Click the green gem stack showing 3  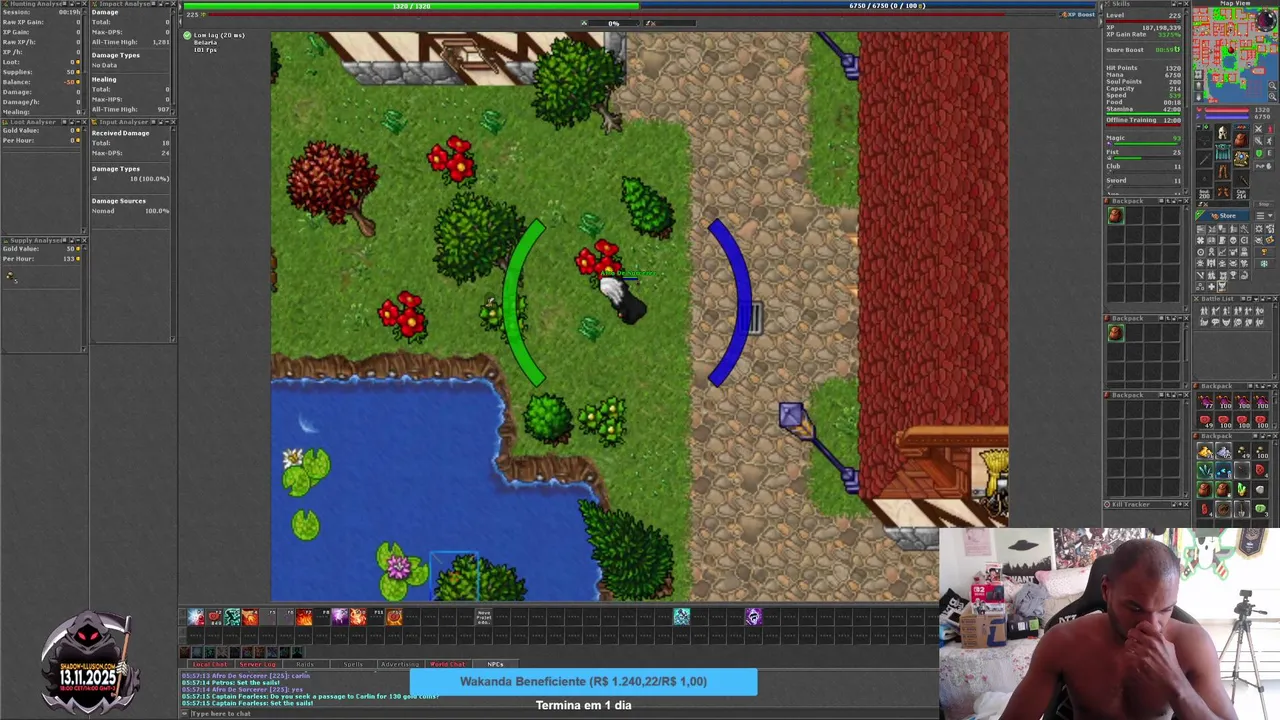1261,509
